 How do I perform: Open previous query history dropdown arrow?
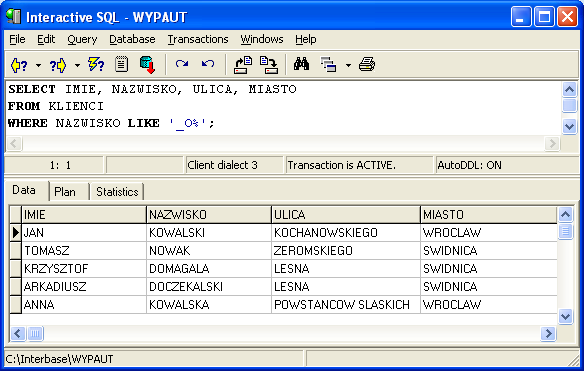pyautogui.click(x=38, y=66)
